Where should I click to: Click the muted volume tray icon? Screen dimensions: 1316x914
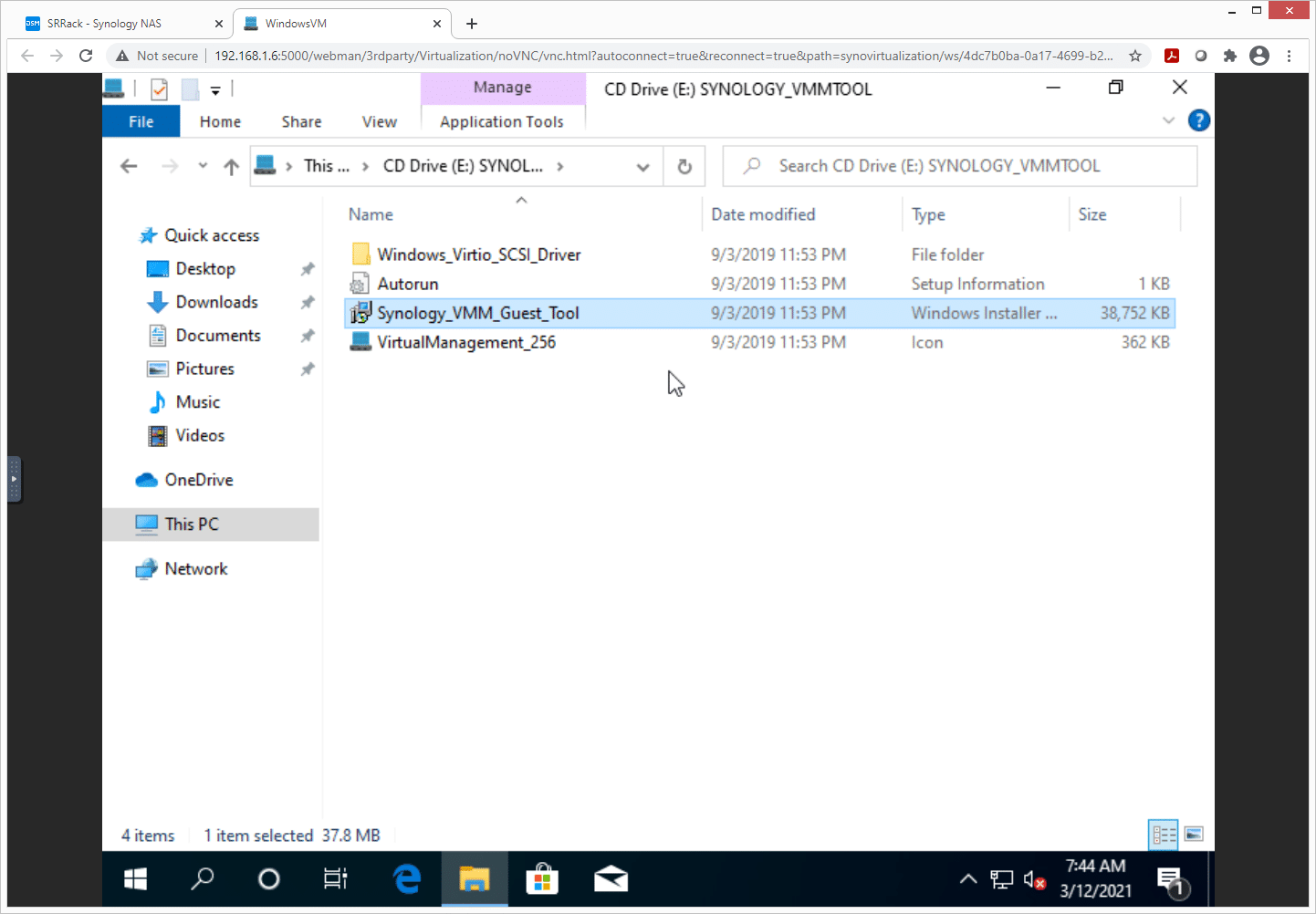click(x=1034, y=879)
